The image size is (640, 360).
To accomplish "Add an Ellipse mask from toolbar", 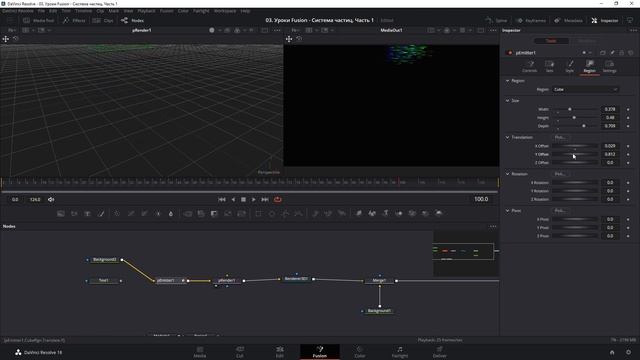I will click(x=271, y=213).
